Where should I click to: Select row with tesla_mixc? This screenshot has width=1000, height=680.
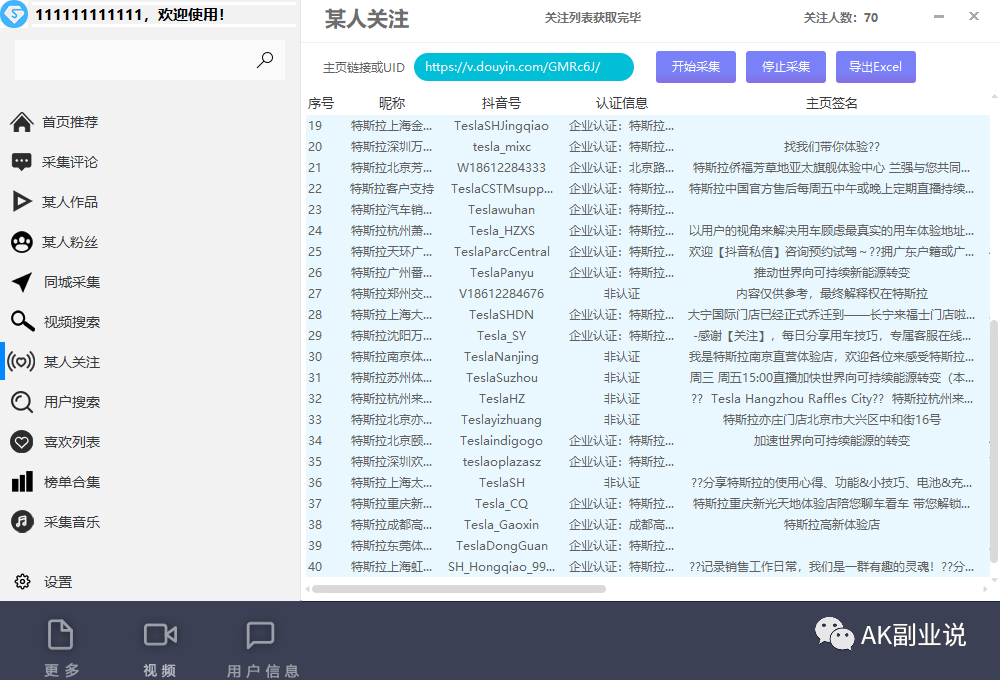pyautogui.click(x=647, y=147)
